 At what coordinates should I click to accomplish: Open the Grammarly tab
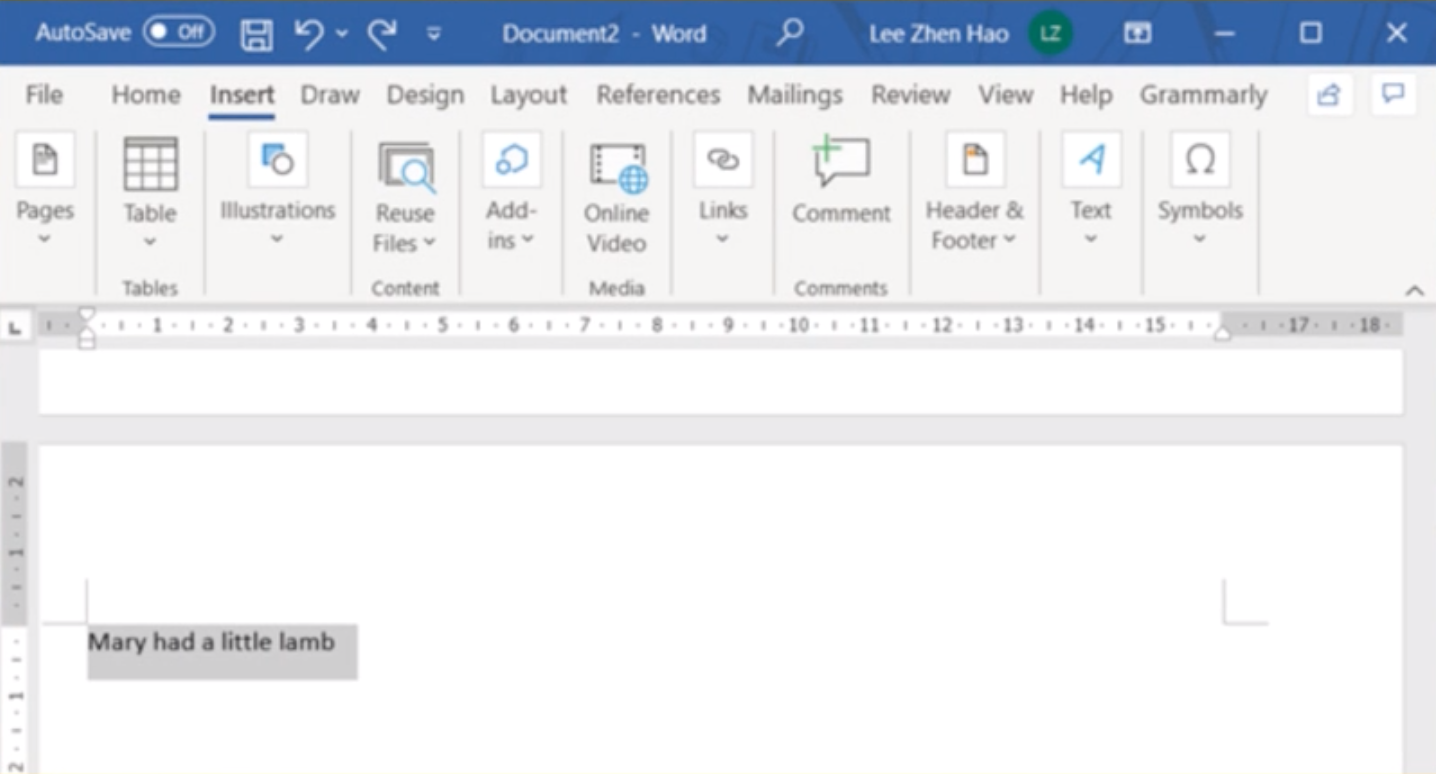coord(1204,95)
